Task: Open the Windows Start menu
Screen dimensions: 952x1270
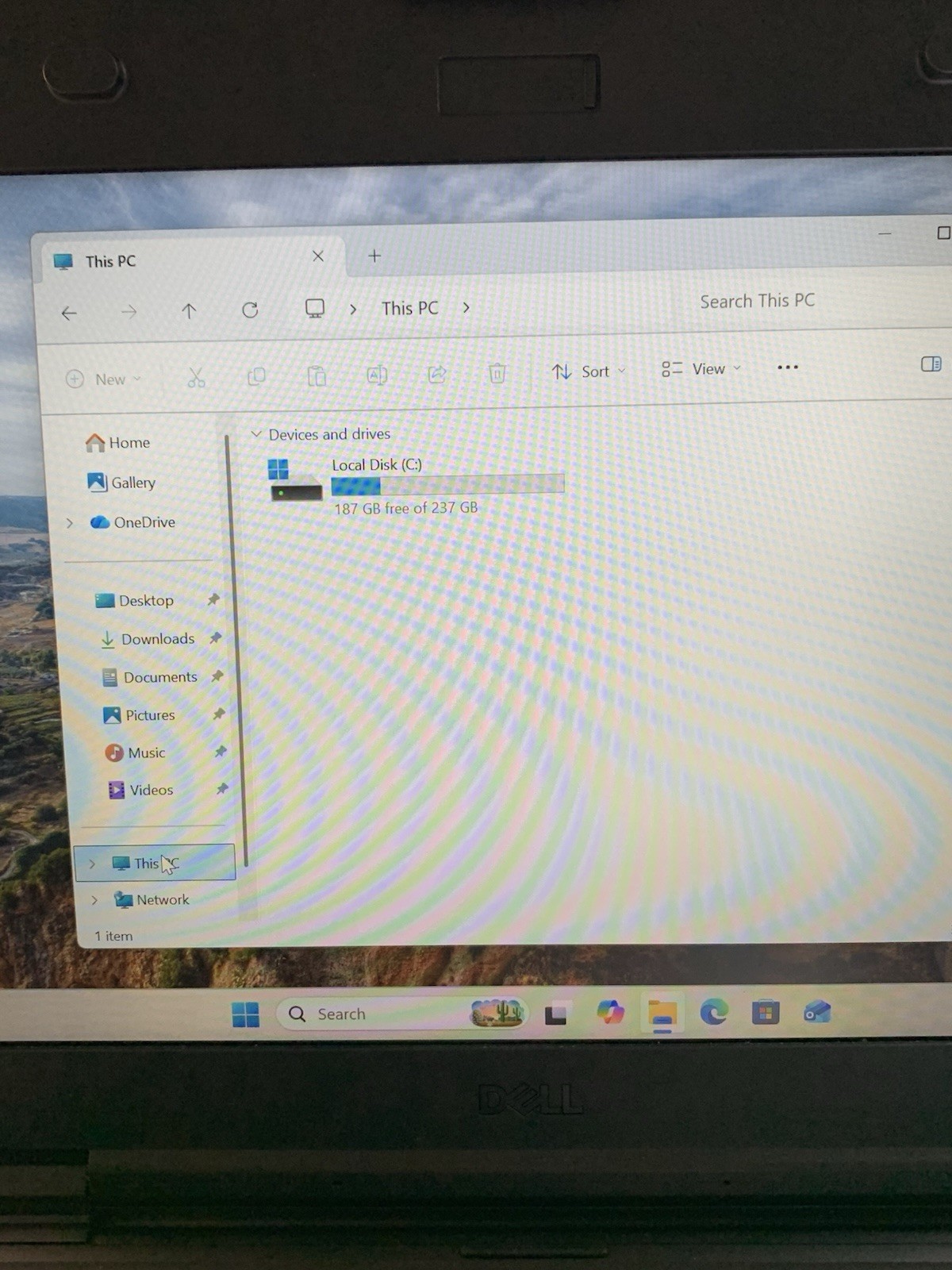Action: pyautogui.click(x=246, y=1015)
